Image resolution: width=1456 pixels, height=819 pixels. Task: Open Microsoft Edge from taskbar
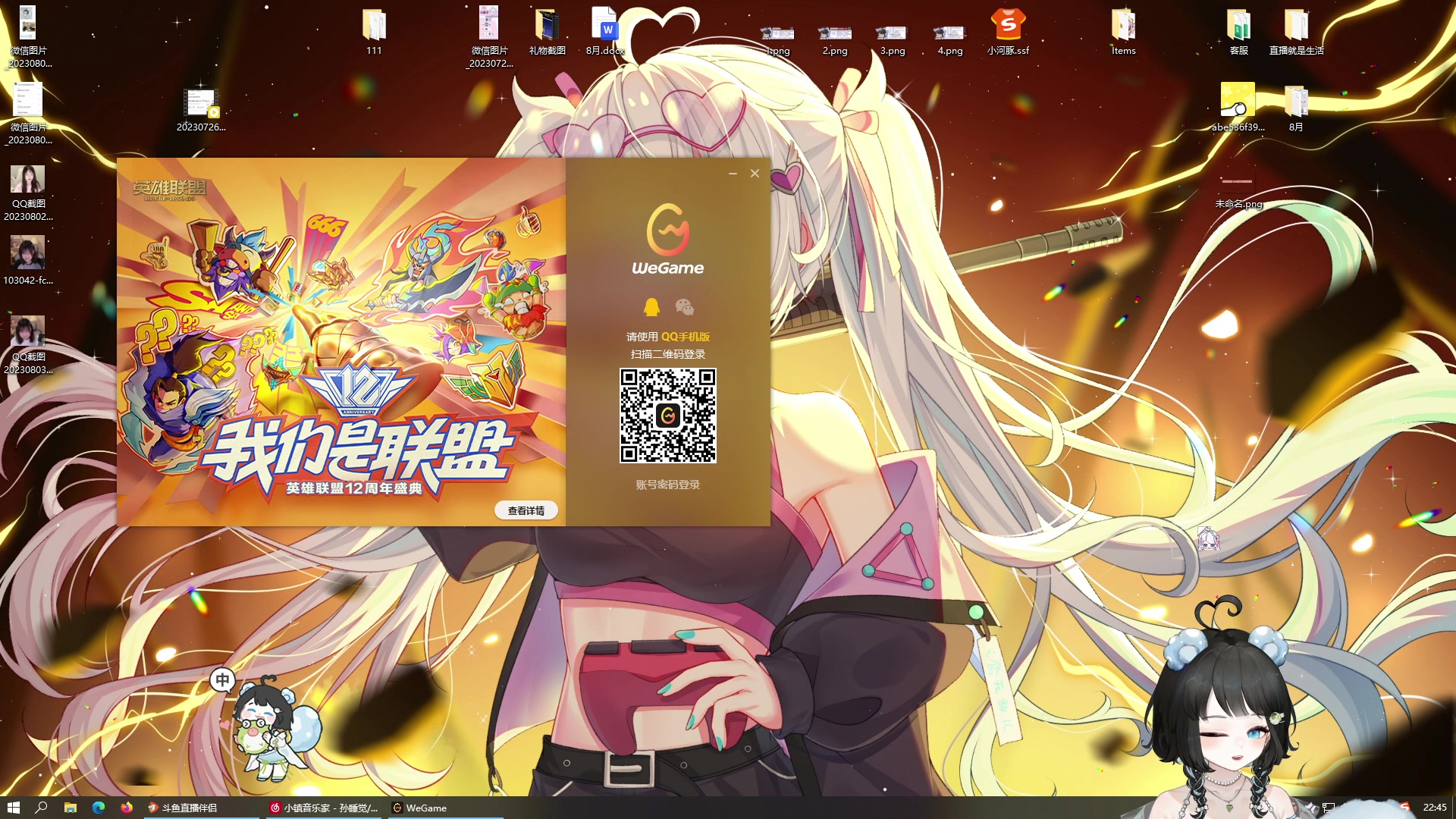click(x=99, y=808)
